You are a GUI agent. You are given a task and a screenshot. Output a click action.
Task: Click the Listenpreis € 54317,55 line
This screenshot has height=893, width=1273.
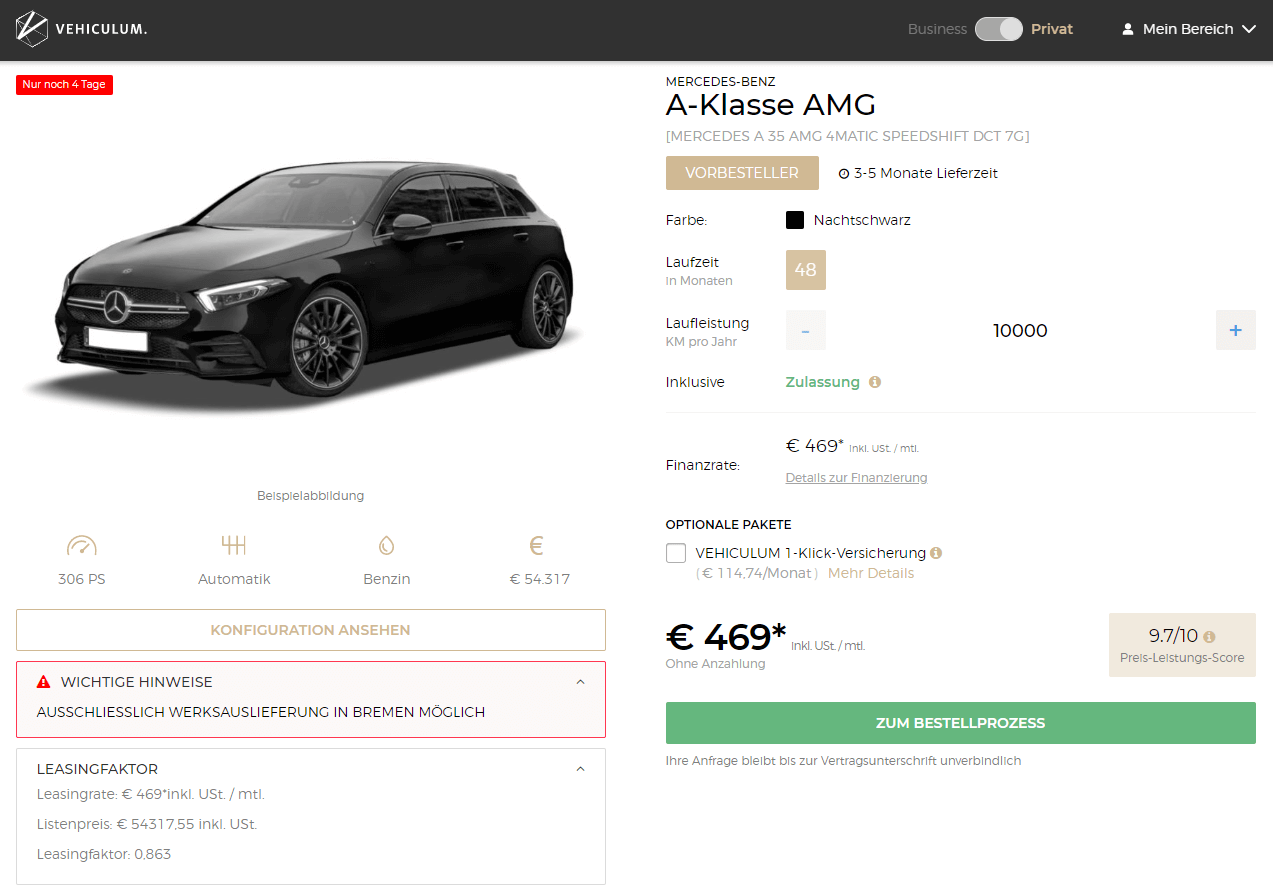coord(147,825)
